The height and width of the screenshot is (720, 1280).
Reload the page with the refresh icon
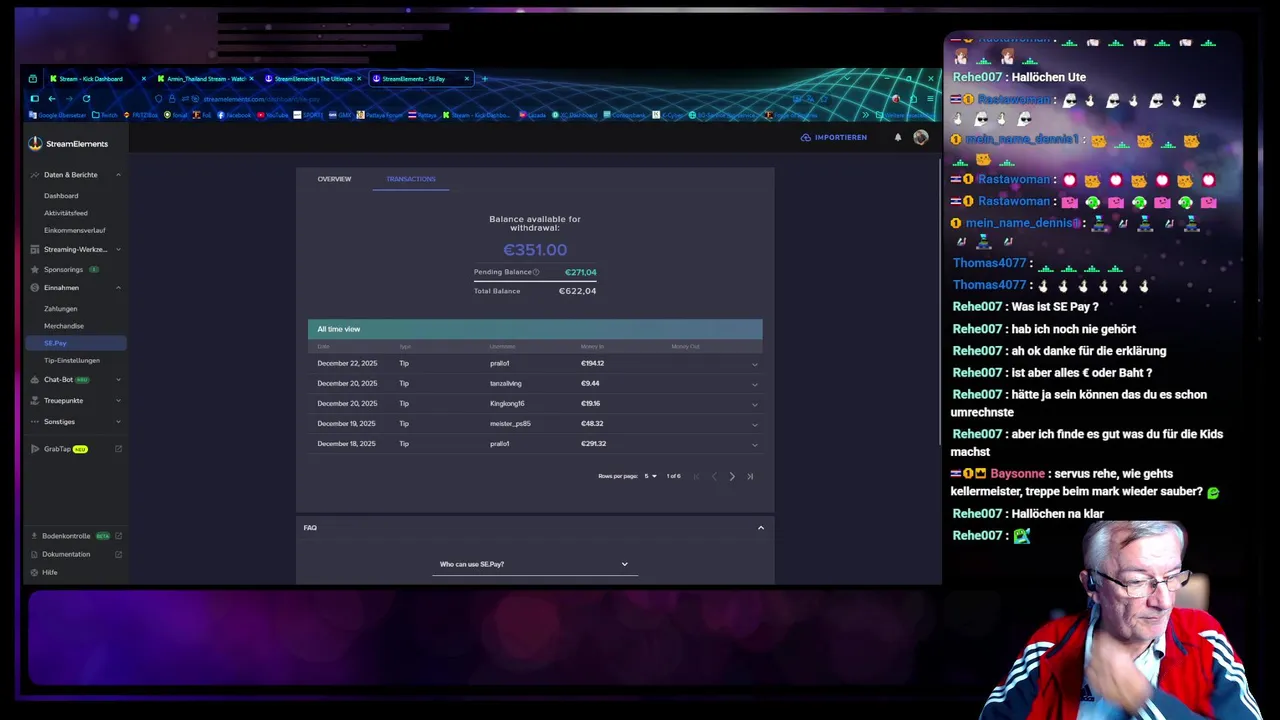click(86, 98)
